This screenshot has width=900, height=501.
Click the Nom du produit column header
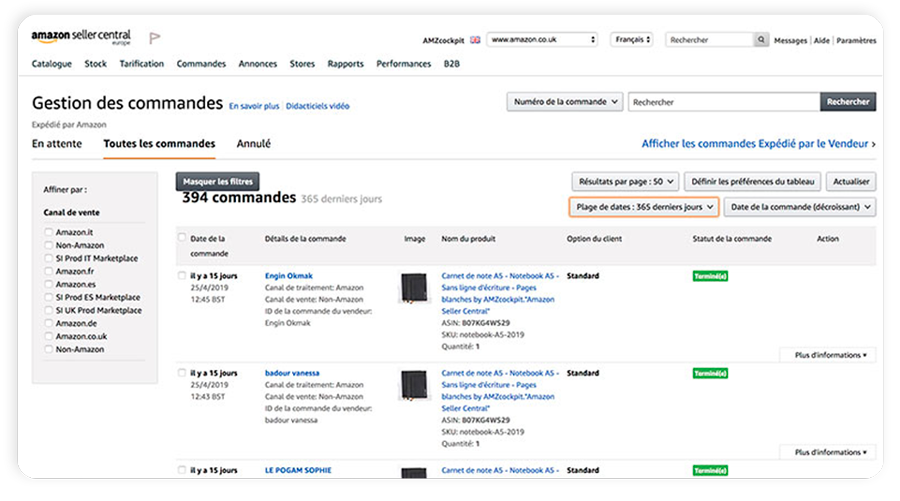point(468,239)
